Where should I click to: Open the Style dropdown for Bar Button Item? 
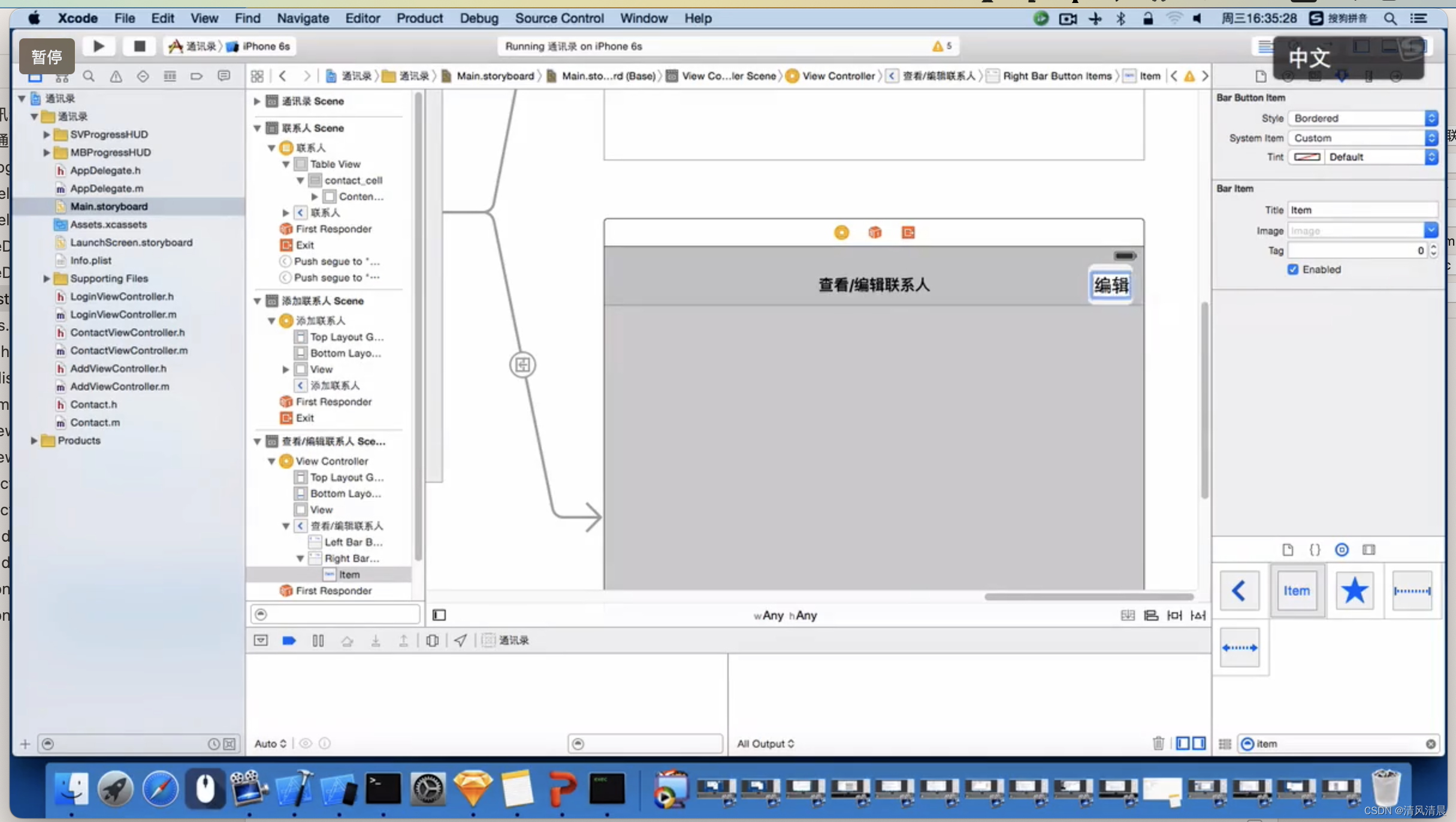pyautogui.click(x=1432, y=118)
